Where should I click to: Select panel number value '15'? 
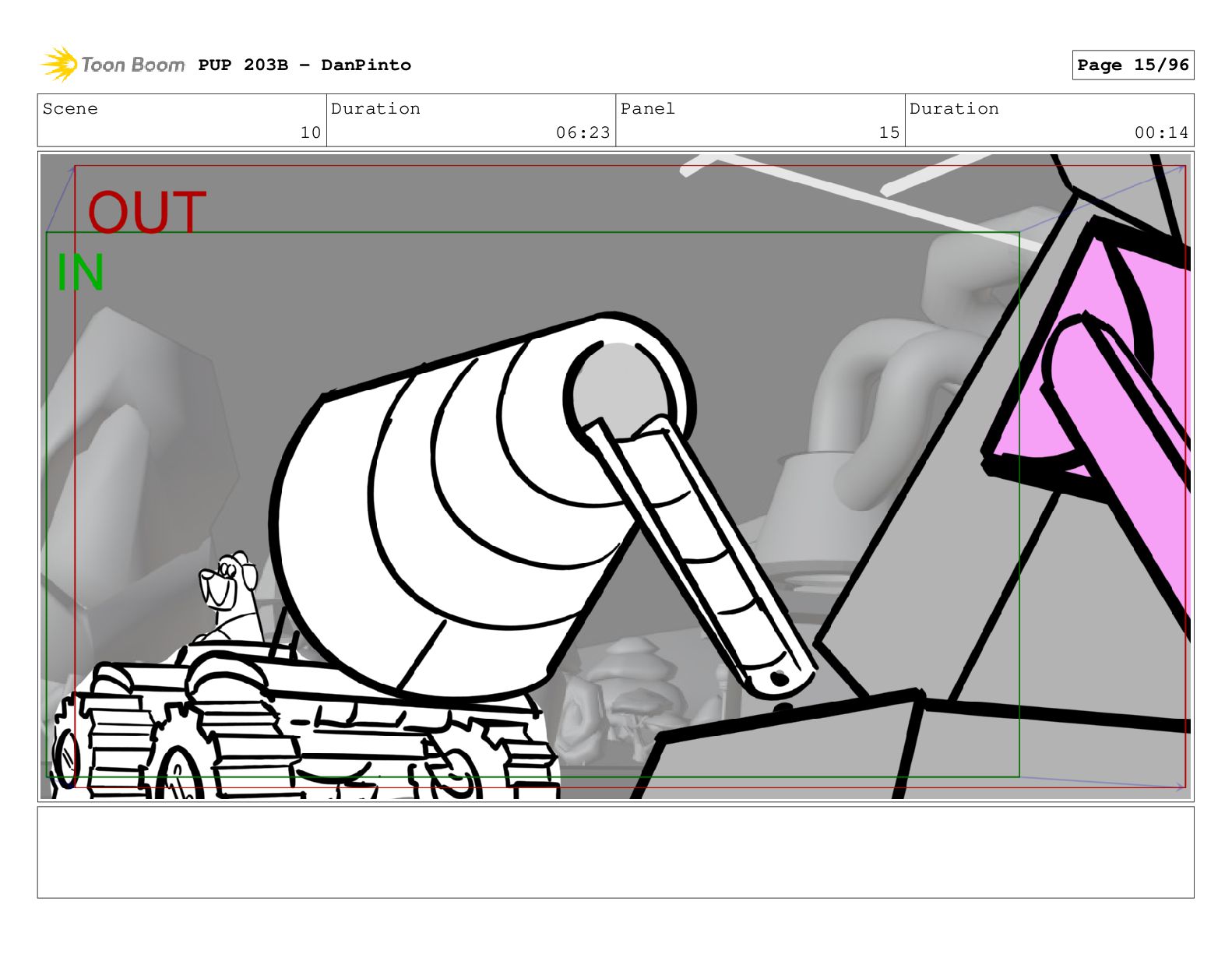pyautogui.click(x=889, y=133)
